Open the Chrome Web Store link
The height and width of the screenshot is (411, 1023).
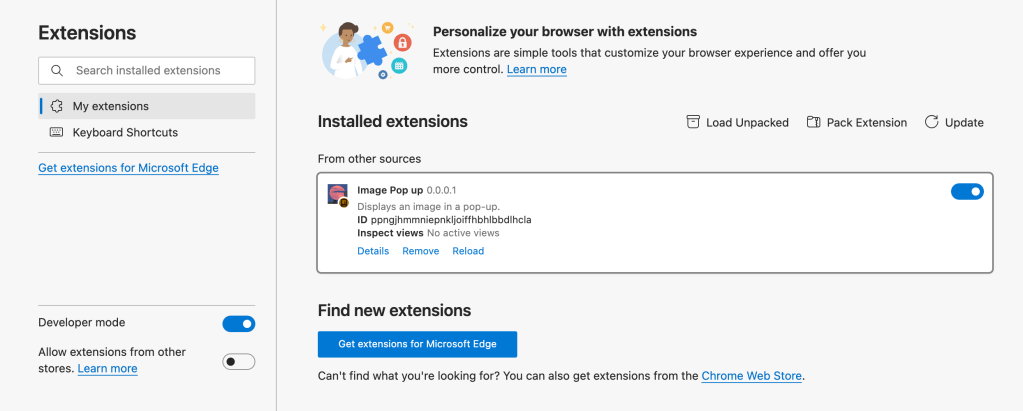tap(751, 376)
